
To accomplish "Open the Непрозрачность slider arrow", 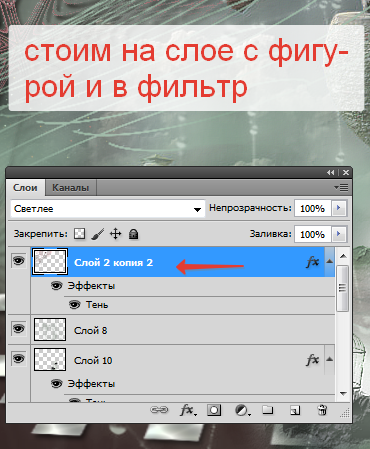I will tap(339, 208).
